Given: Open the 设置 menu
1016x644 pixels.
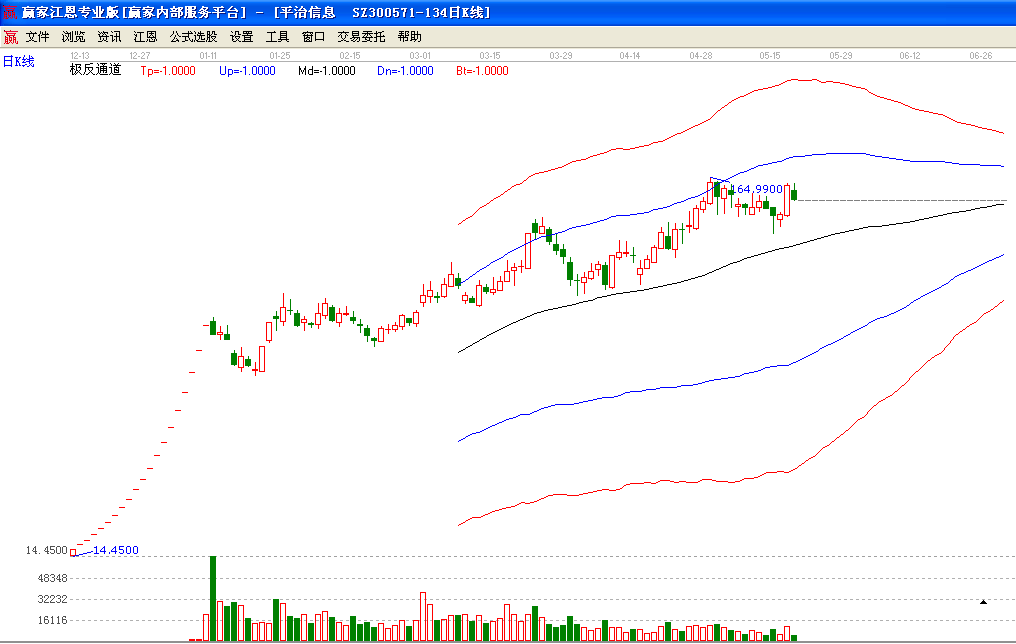Looking at the screenshot, I should (x=242, y=37).
